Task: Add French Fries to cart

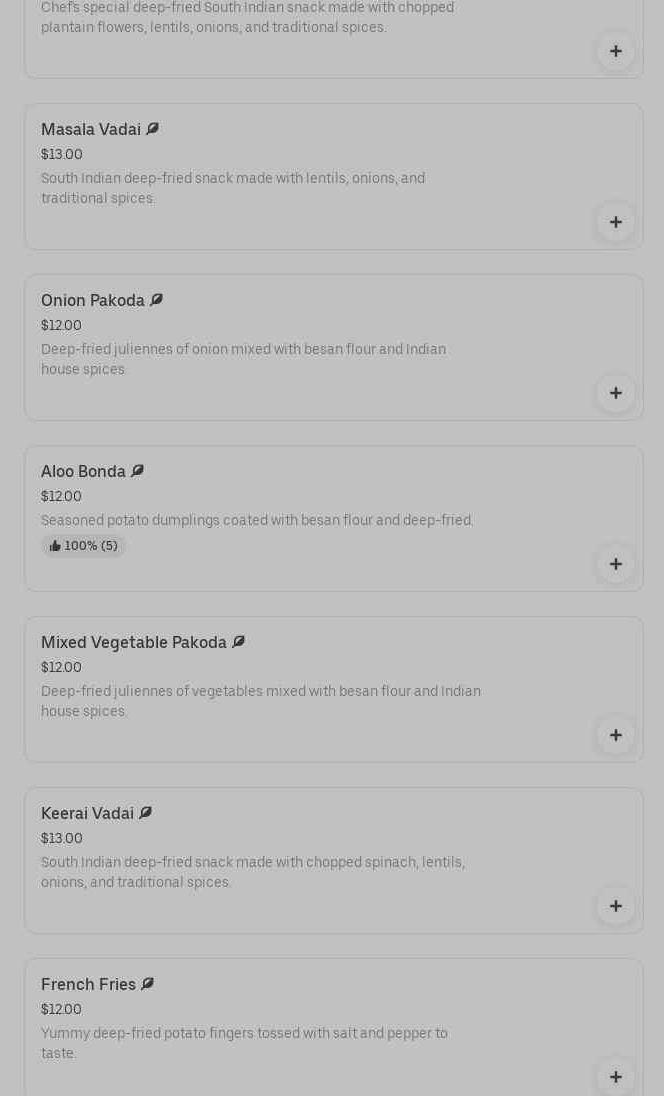Action: [x=615, y=1077]
